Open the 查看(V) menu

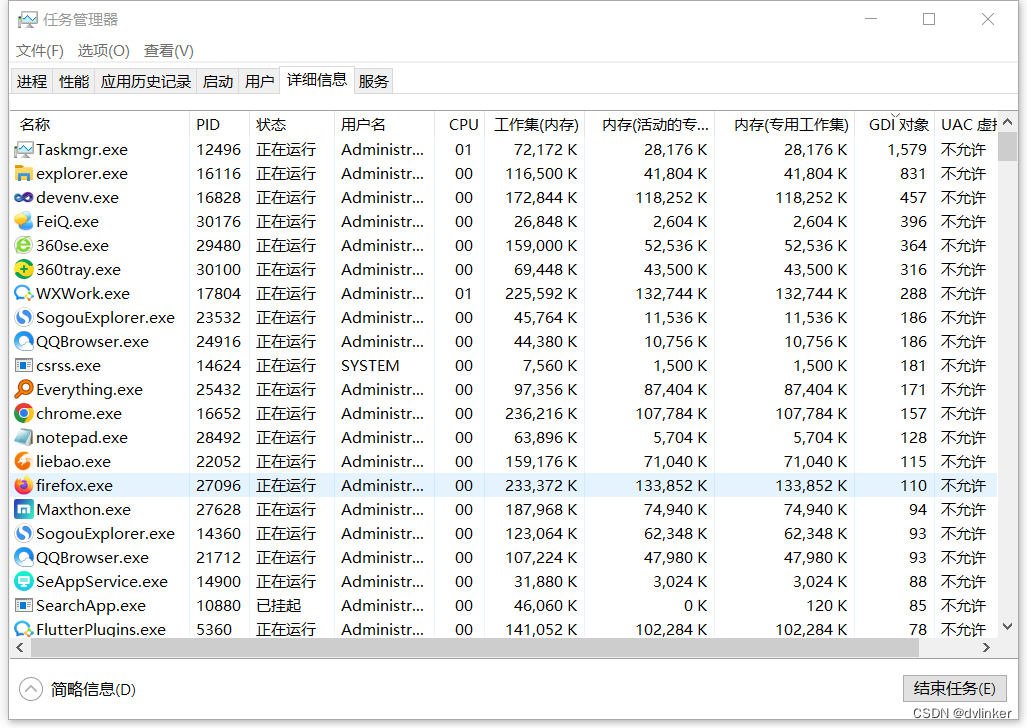pos(169,51)
